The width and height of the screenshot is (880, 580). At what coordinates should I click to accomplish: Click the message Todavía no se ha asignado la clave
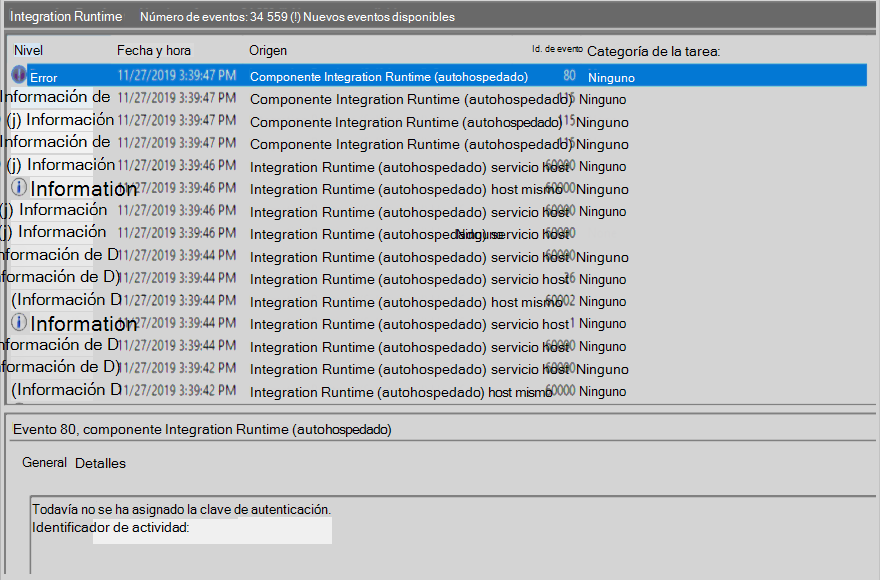pos(181,509)
